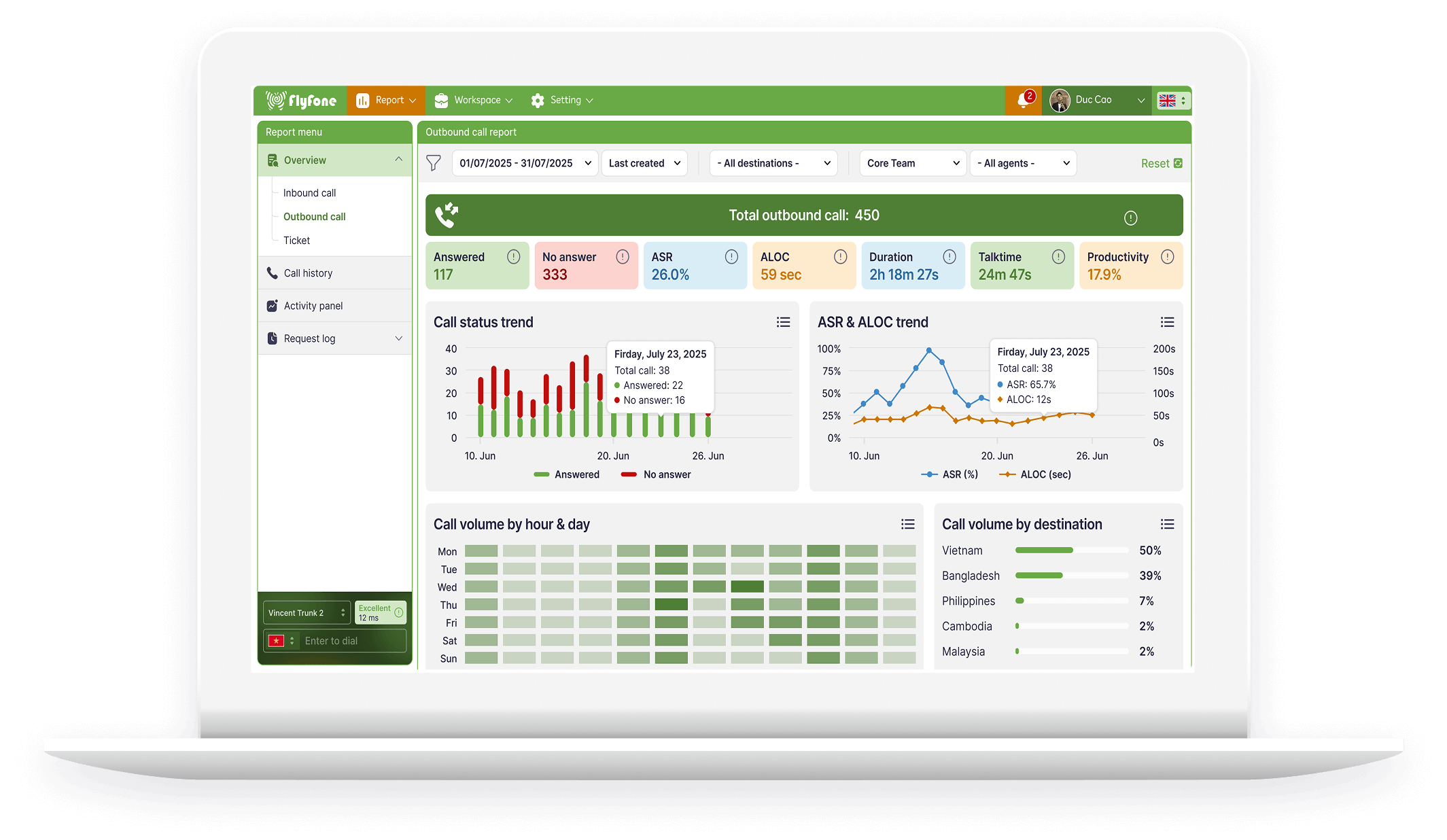Open options for the ASR & ALOC trend chart

(x=1167, y=321)
